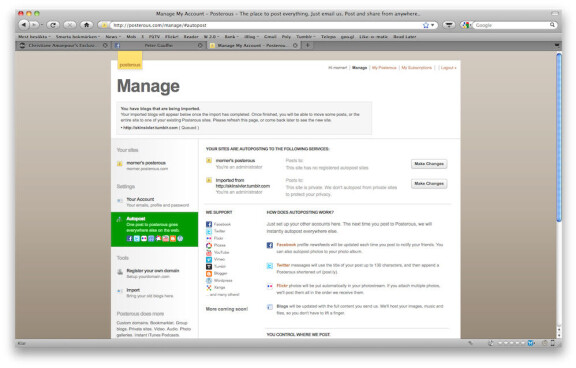Click the Posterous yellow logo
This screenshot has width=576, height=368.
pyautogui.click(x=130, y=60)
